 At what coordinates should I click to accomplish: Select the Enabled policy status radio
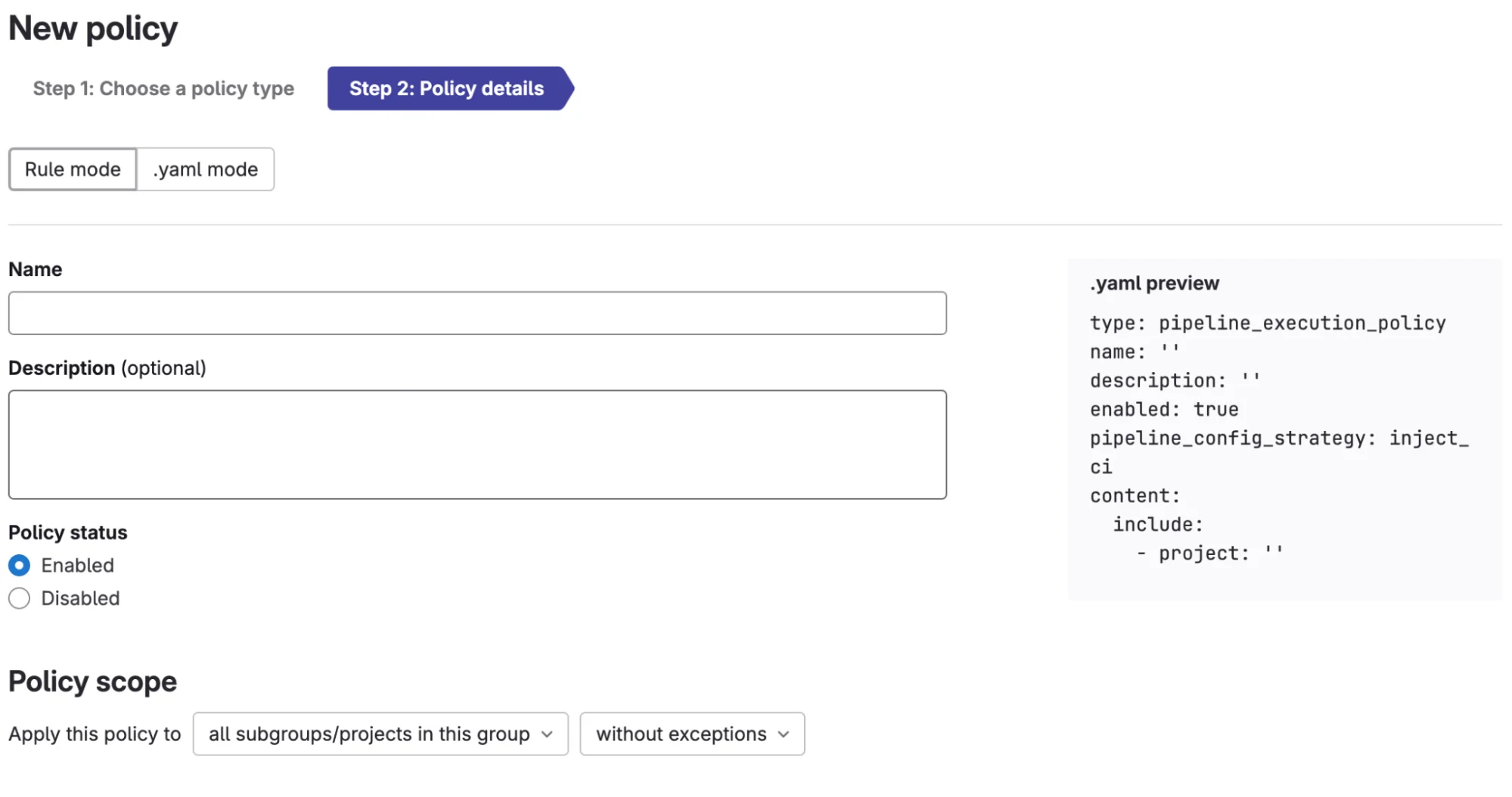[20, 566]
